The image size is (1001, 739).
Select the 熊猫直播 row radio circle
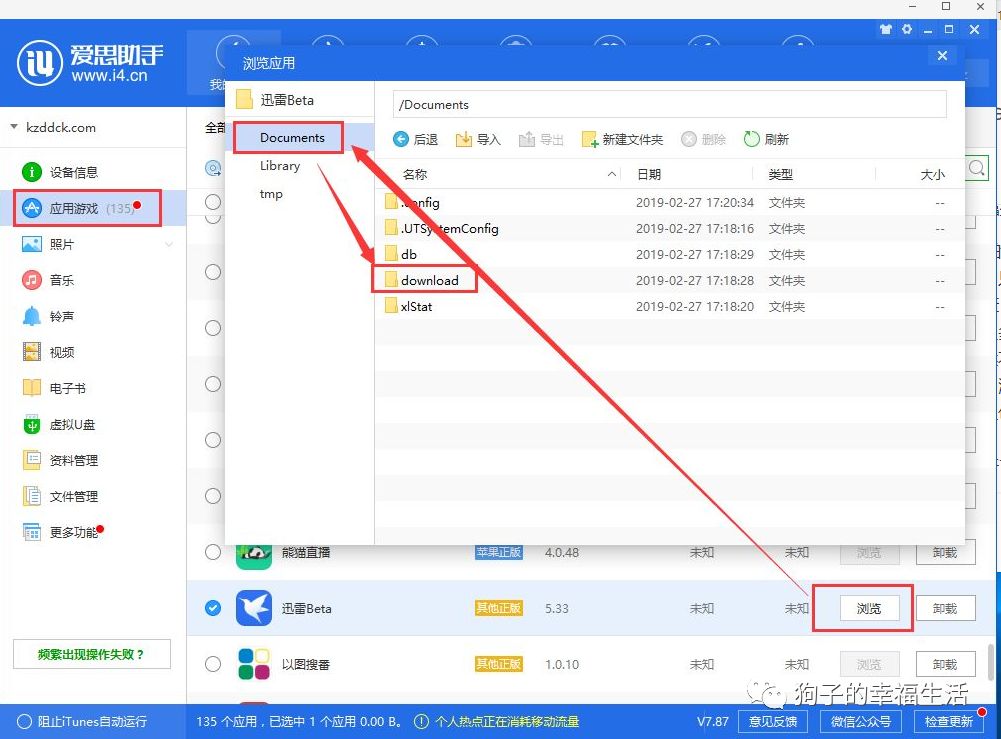click(213, 552)
